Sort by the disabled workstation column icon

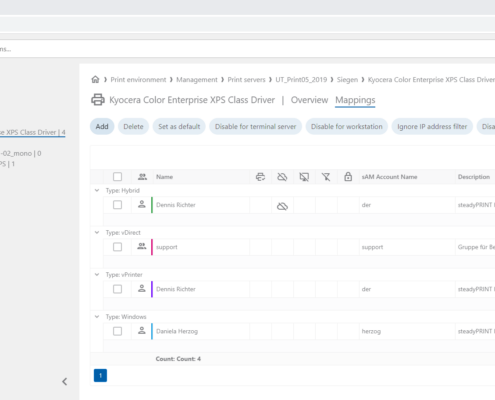[304, 177]
